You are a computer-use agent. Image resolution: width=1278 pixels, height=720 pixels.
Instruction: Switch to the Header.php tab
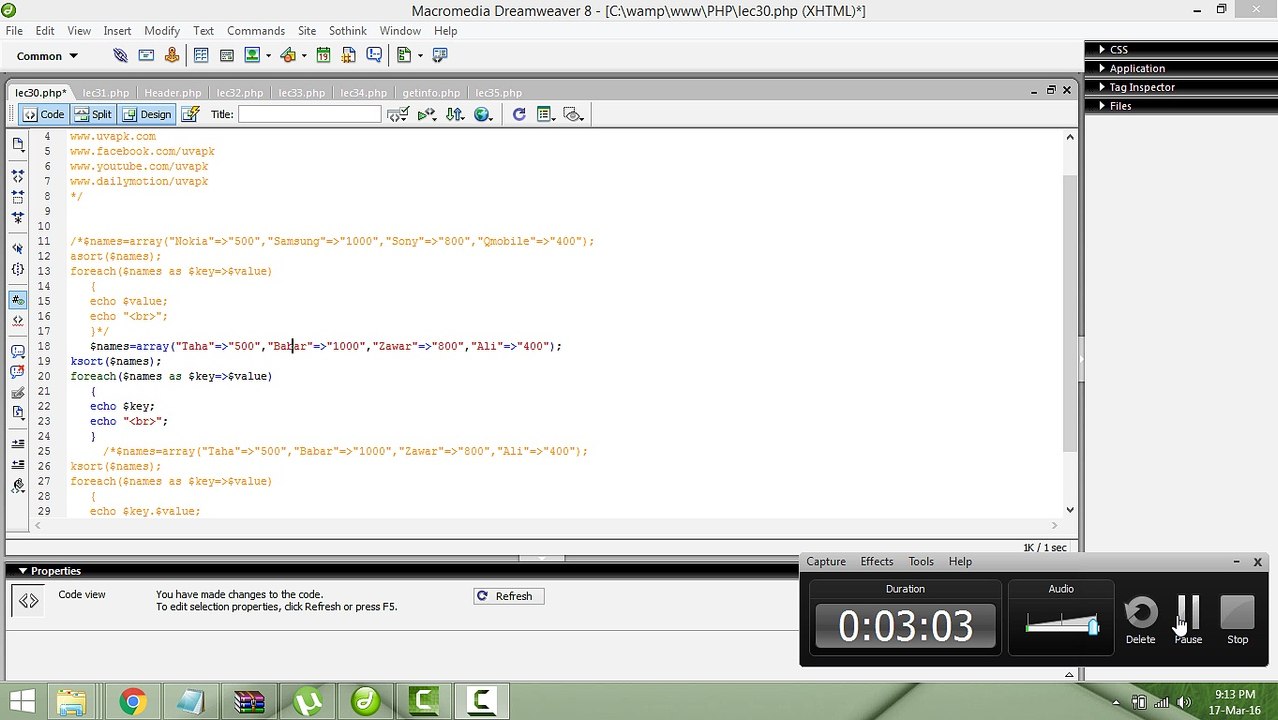click(x=172, y=93)
